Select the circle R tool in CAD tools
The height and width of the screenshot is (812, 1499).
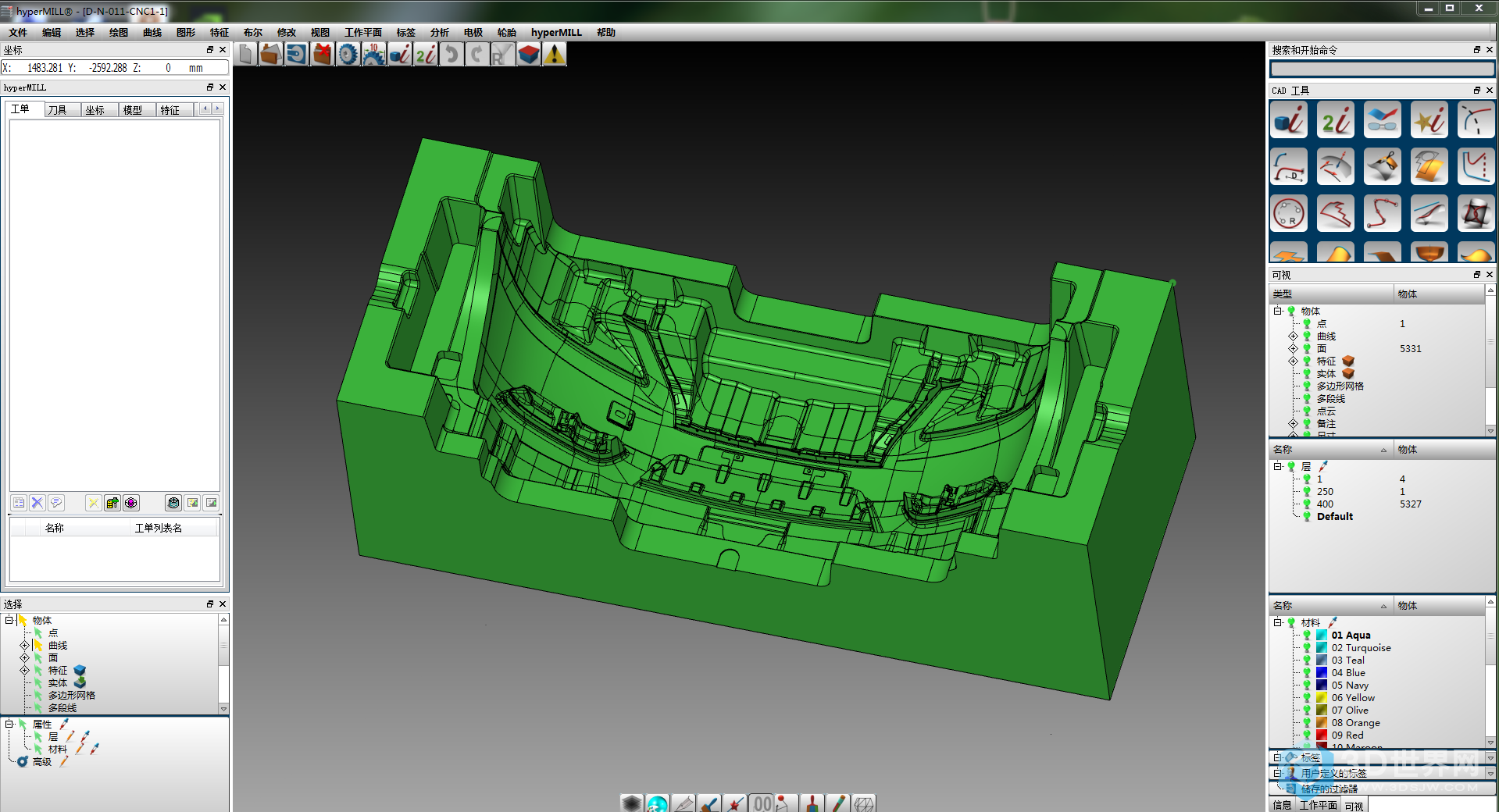(1289, 213)
